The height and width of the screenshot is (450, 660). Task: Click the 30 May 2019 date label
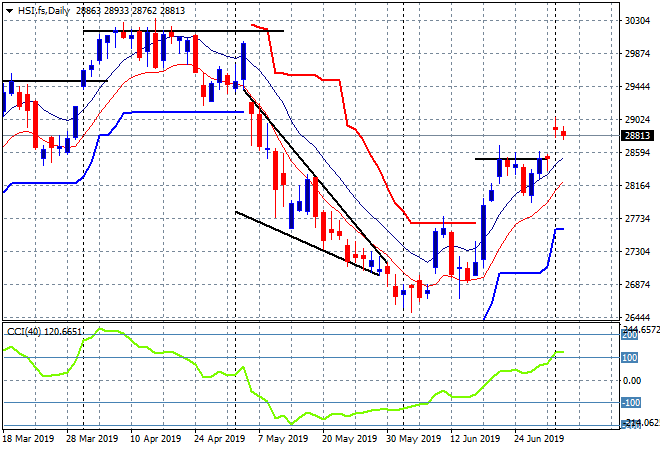point(413,439)
